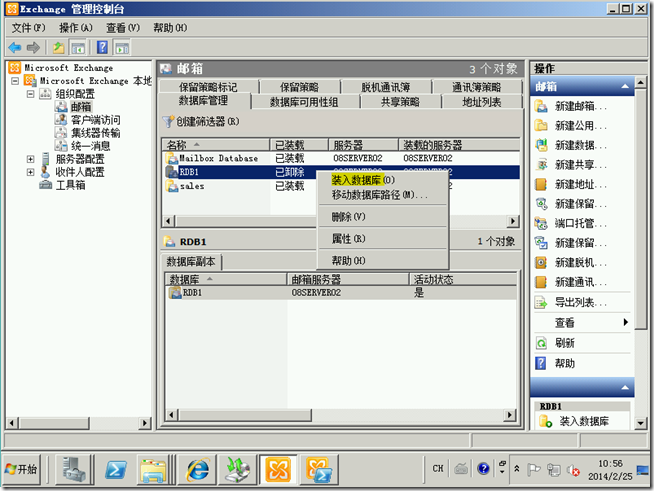This screenshot has height=491, width=654.
Task: Open PowerShell from the taskbar
Action: (x=116, y=470)
